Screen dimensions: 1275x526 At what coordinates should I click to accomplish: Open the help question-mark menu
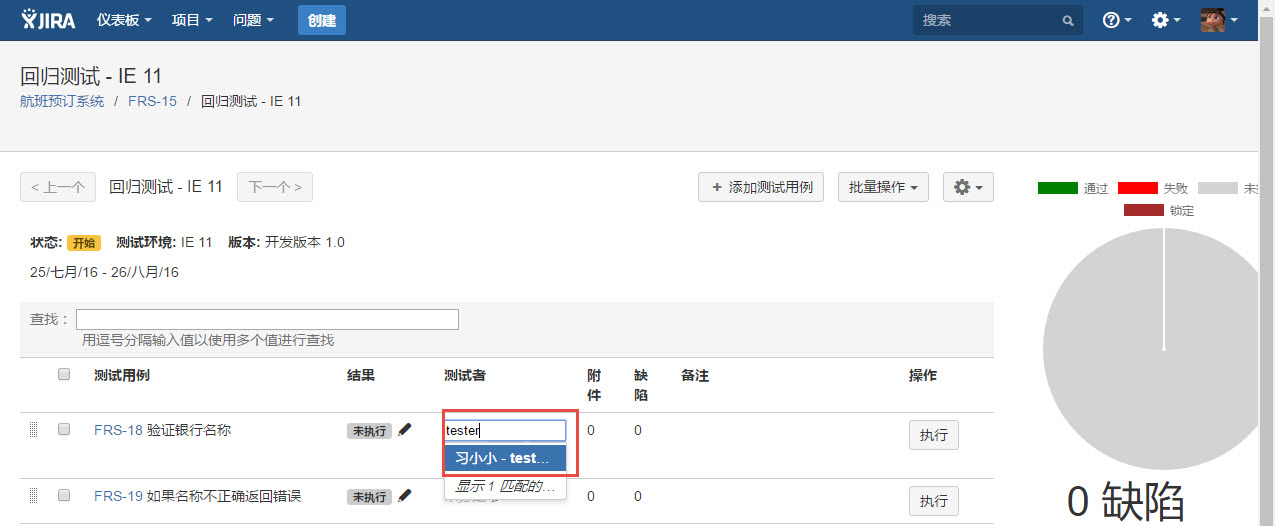pyautogui.click(x=1116, y=20)
